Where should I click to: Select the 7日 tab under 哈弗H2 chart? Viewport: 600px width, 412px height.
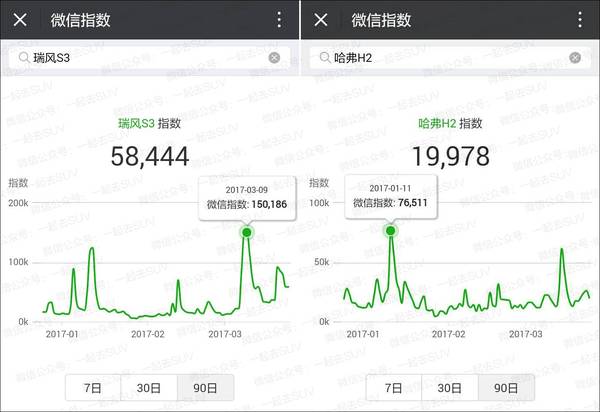(394, 388)
